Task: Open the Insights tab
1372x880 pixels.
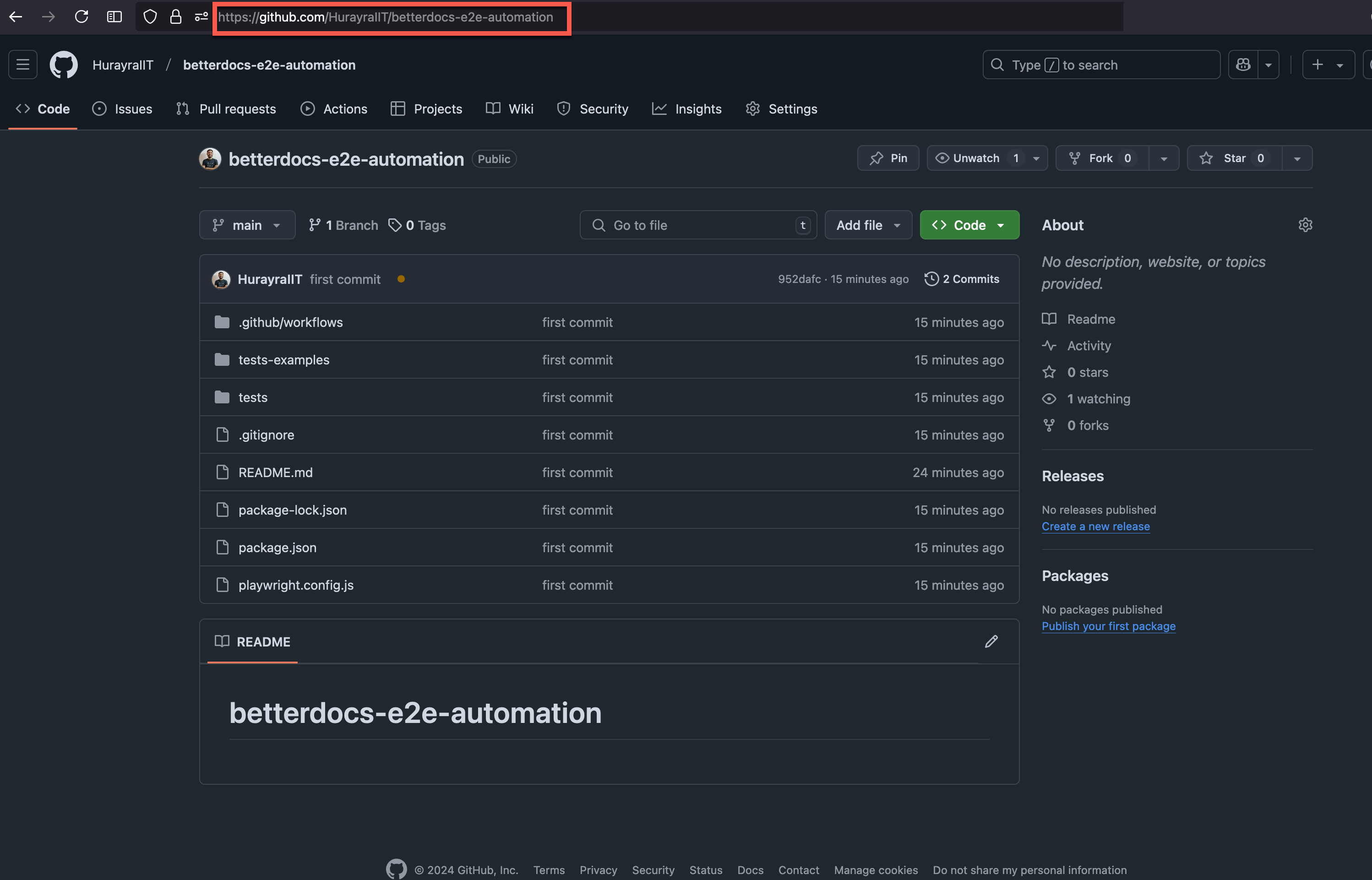Action: 687,109
